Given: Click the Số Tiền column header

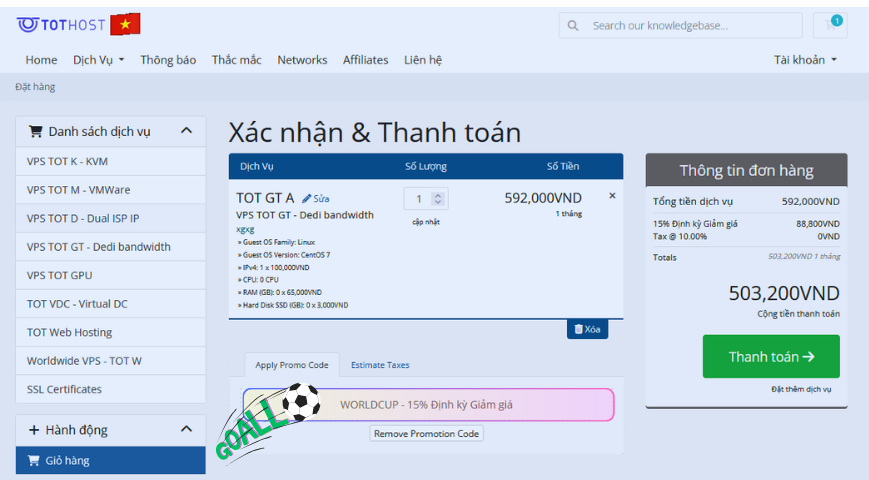Looking at the screenshot, I should (563, 166).
